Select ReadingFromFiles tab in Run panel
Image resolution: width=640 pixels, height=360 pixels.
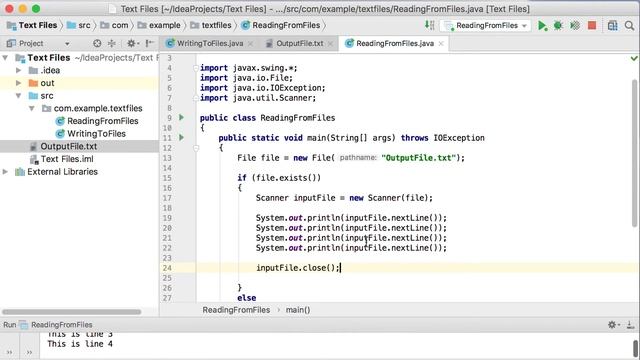coord(56,325)
